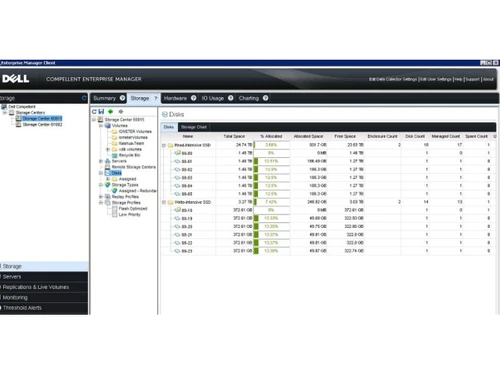The width and height of the screenshot is (500, 375).
Task: Expand the Assigned disk folder
Action: click(108, 179)
